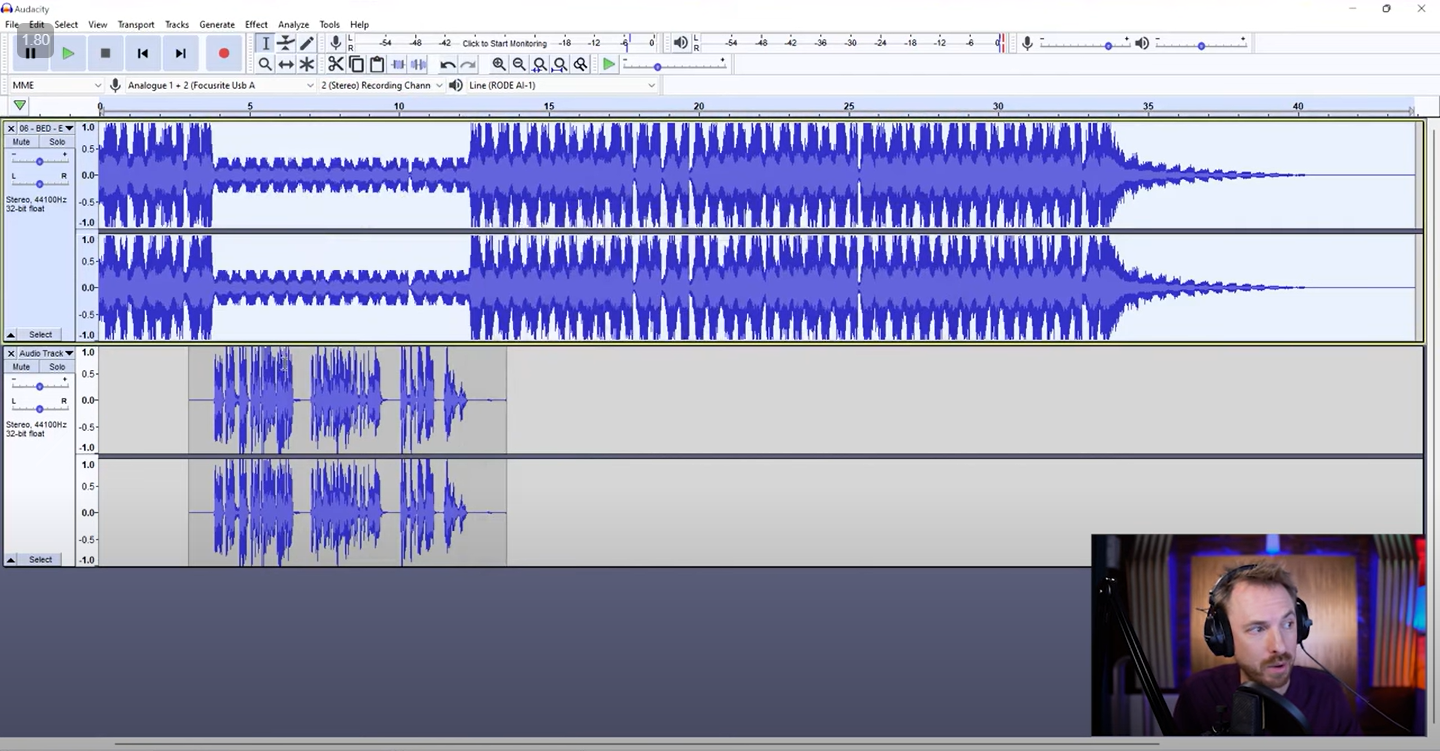Click Click to Start Monitoring meter
The width and height of the screenshot is (1440, 751).
pyautogui.click(x=504, y=43)
